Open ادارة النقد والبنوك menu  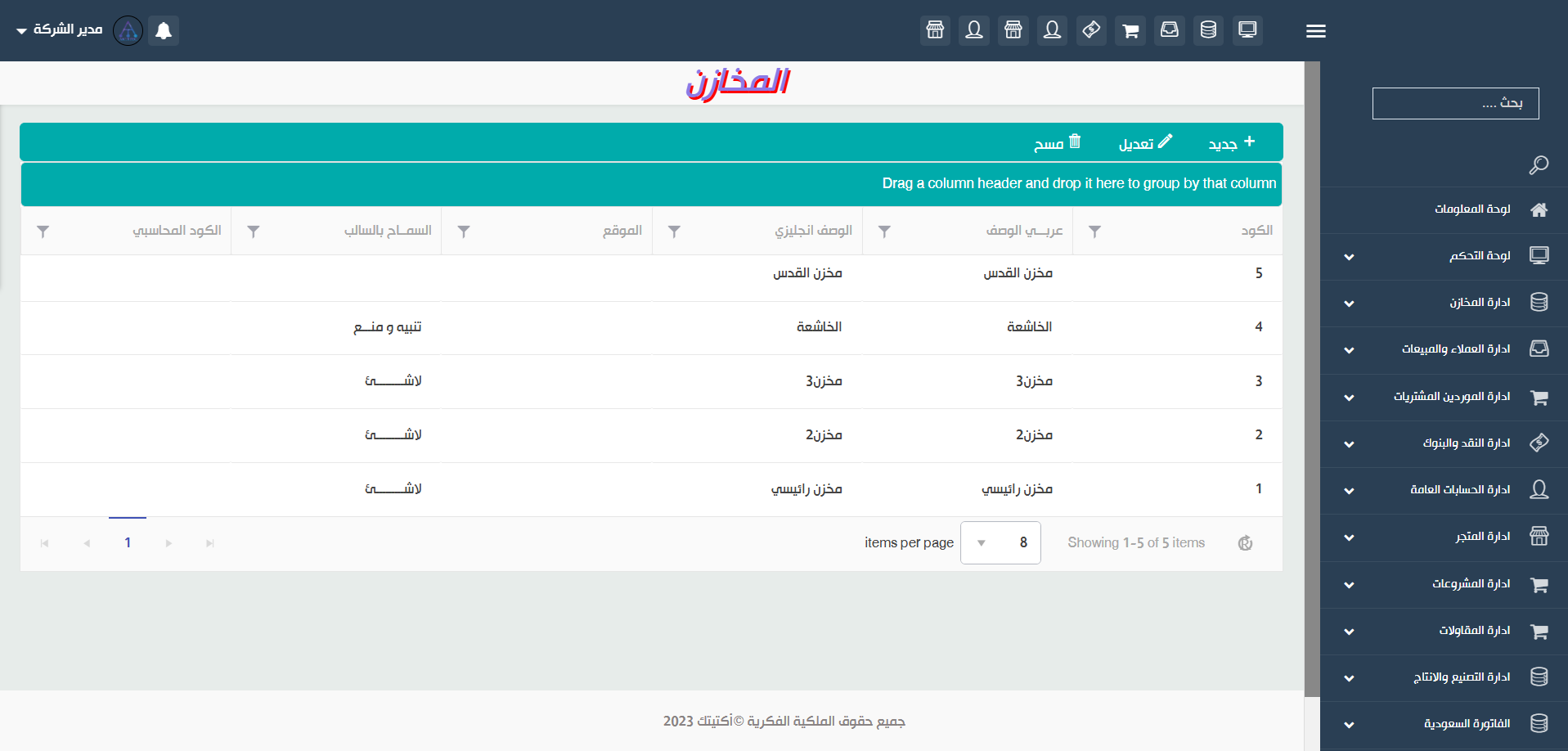[x=1444, y=443]
